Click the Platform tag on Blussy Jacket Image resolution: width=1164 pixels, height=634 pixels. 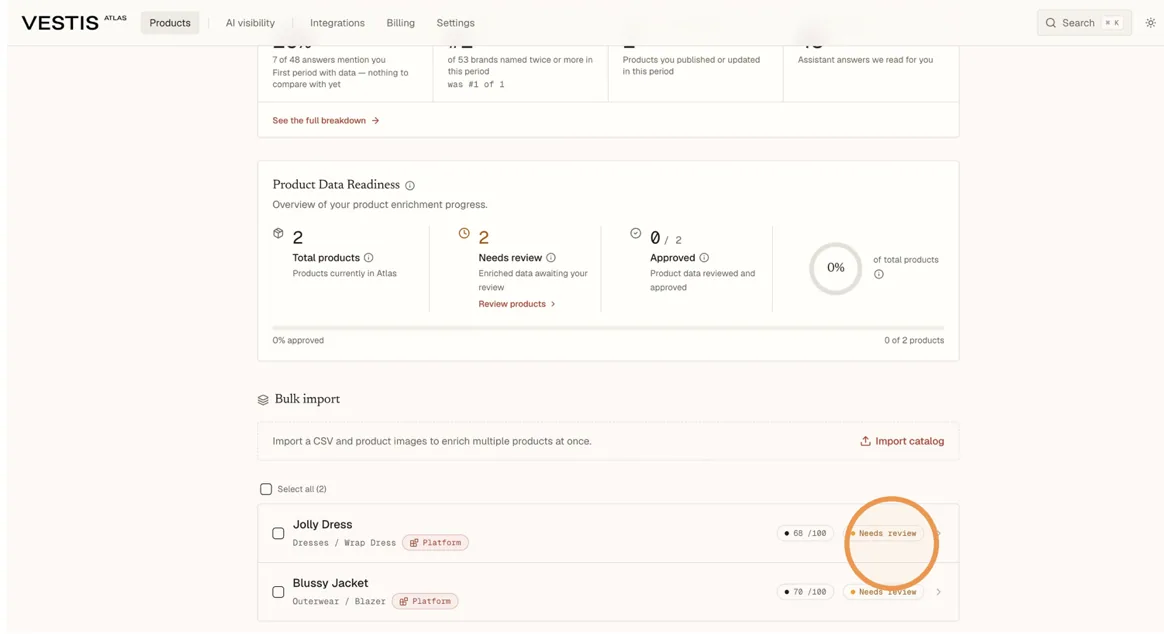pos(425,601)
